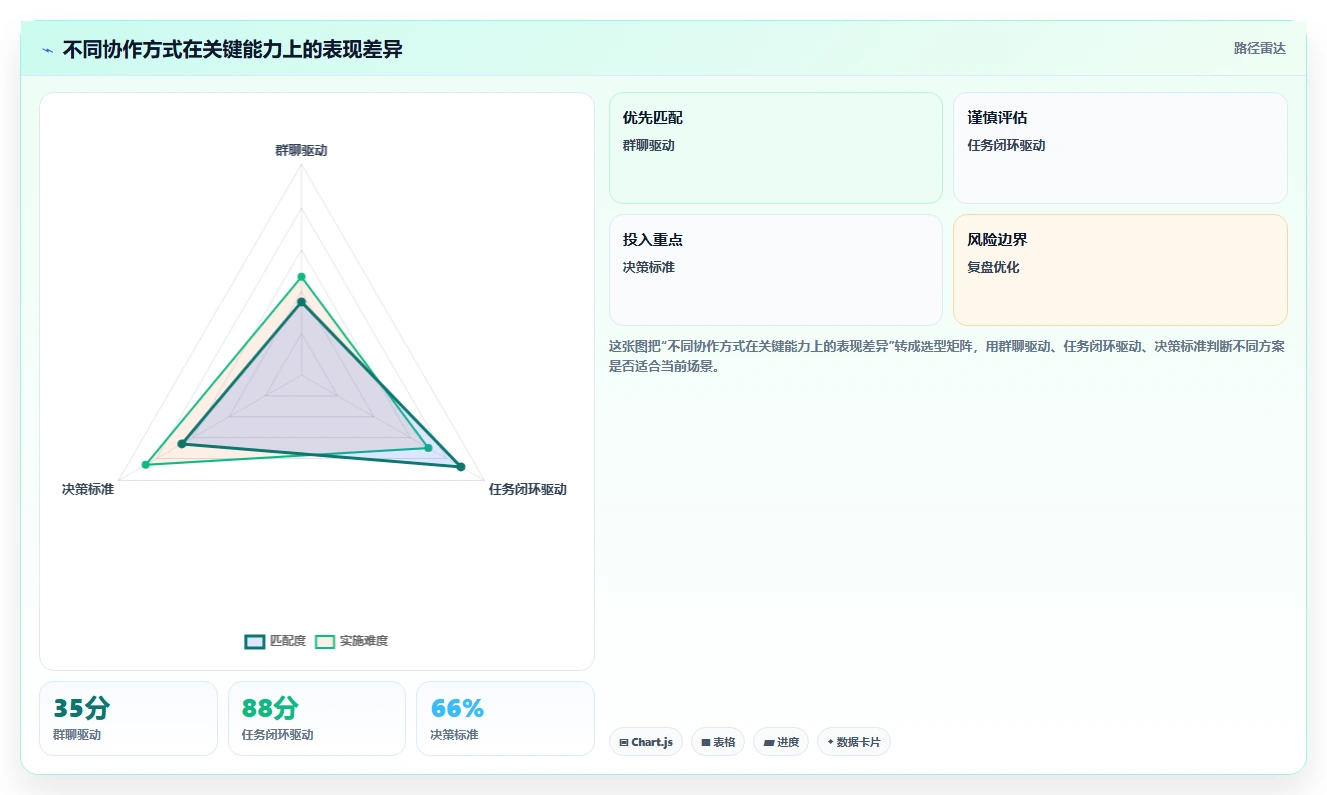
Task: Click 决策标准 text in 投入重点 card
Action: point(649,267)
